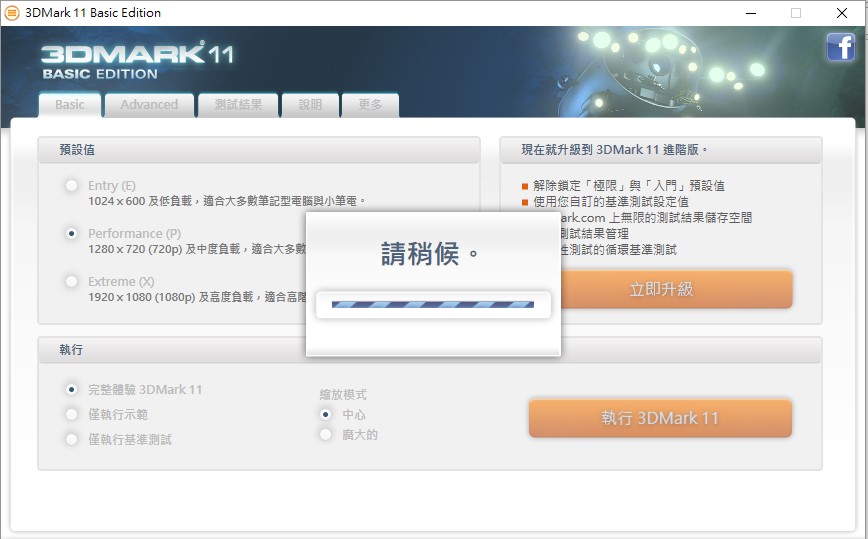Click the 請稍候 dialog text
This screenshot has width=868, height=539.
[430, 254]
